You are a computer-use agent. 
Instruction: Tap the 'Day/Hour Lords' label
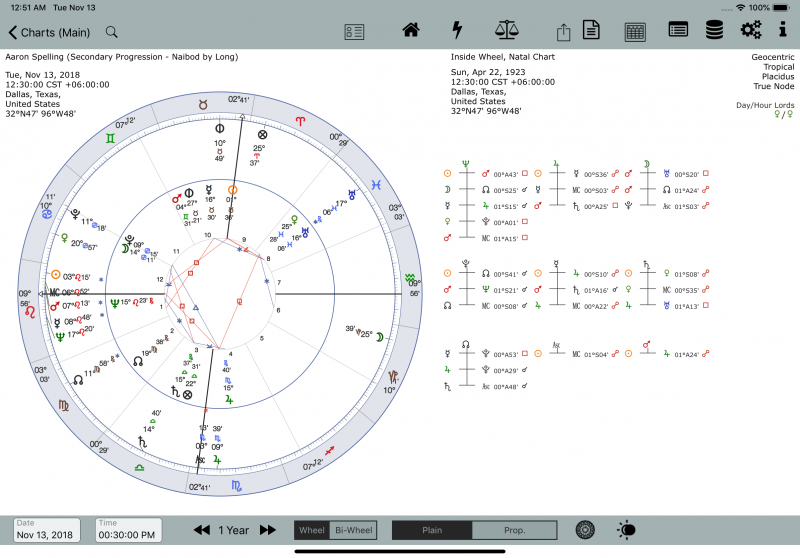(x=765, y=105)
